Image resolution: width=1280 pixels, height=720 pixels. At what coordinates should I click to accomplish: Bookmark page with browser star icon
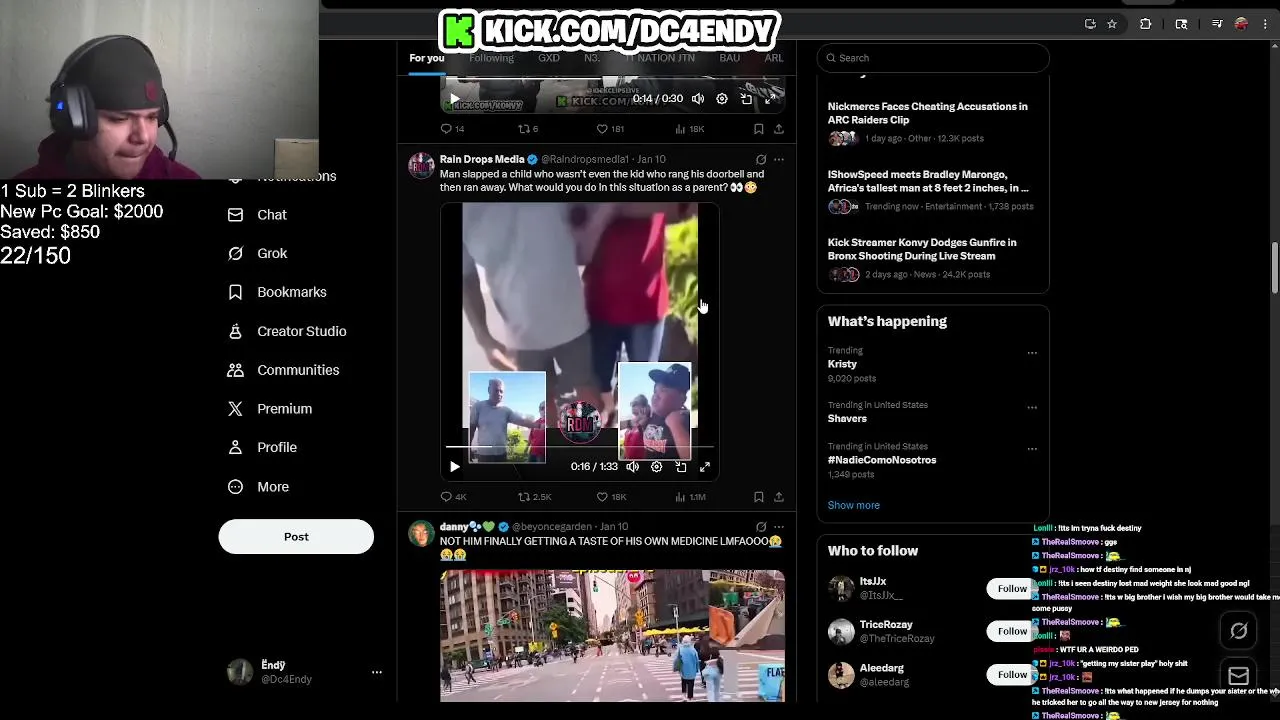1112,24
